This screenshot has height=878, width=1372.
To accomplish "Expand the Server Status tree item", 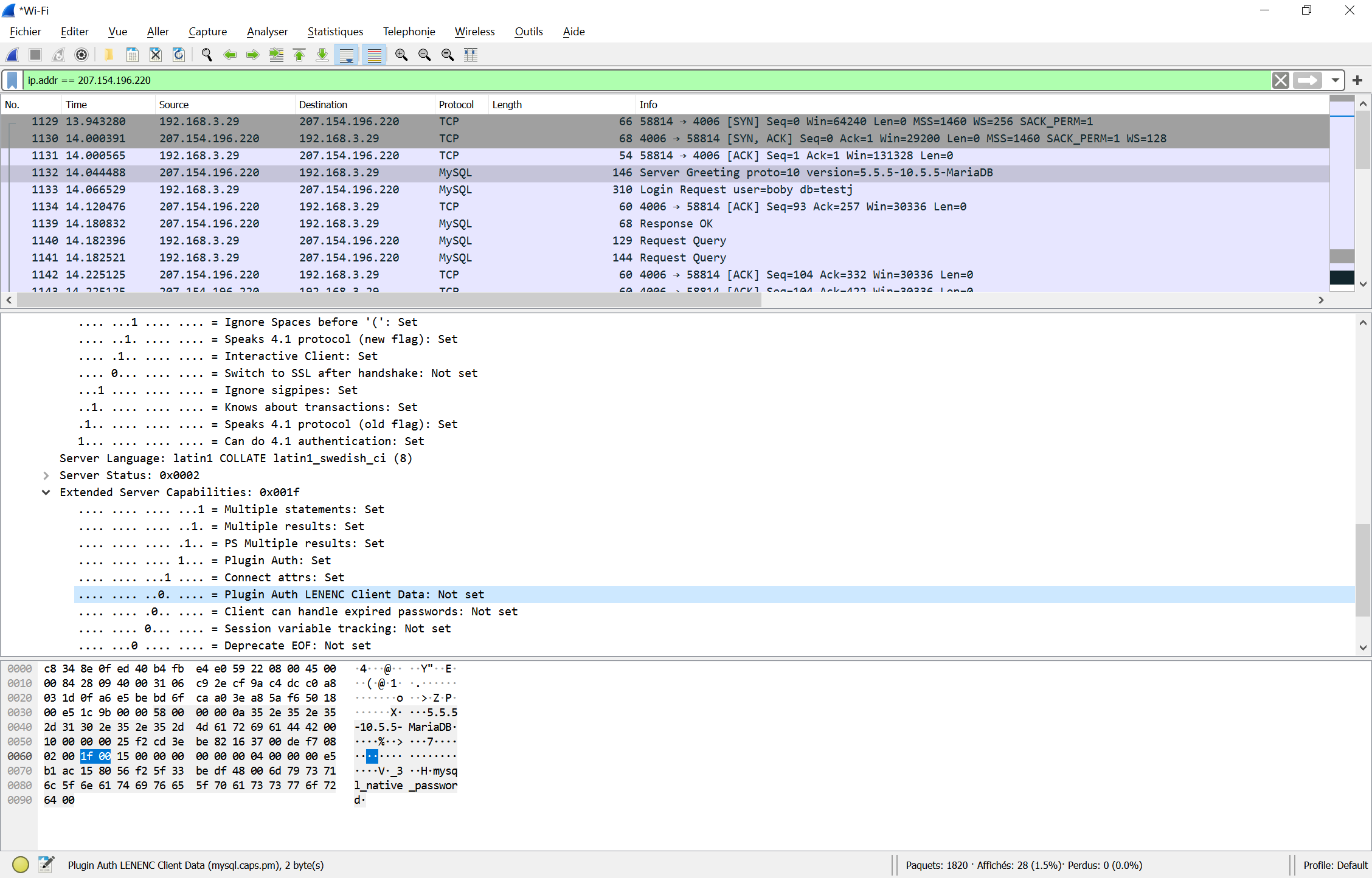I will (46, 475).
